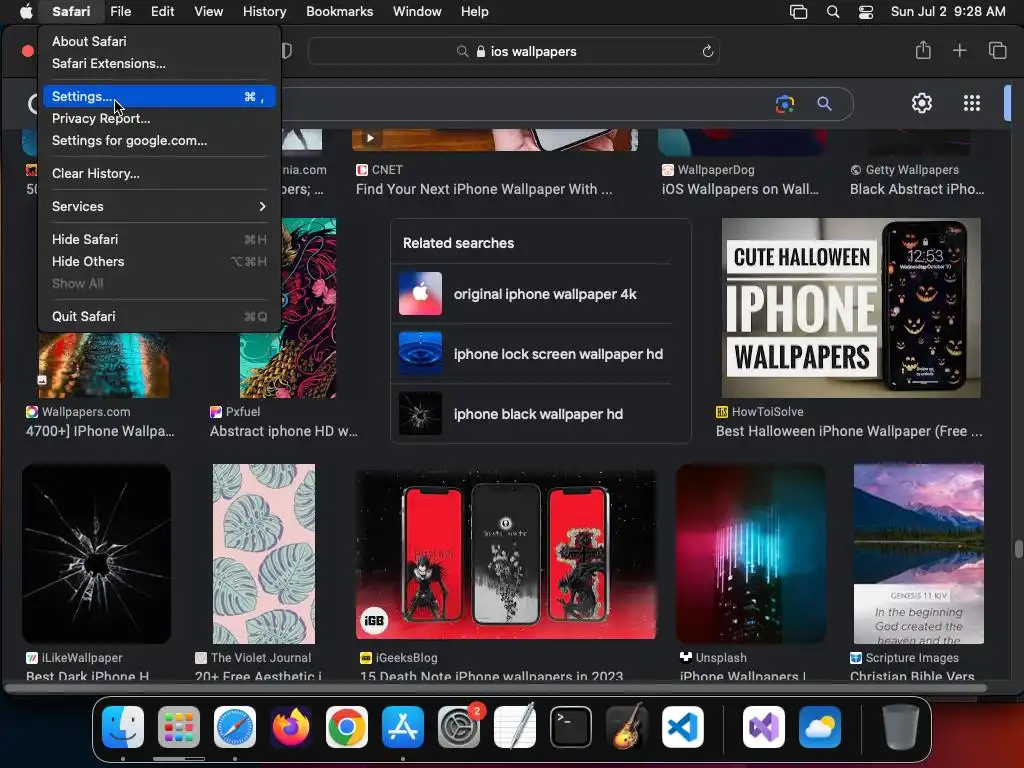Click the blue Google search magnifier
Viewport: 1024px width, 768px height.
point(824,103)
